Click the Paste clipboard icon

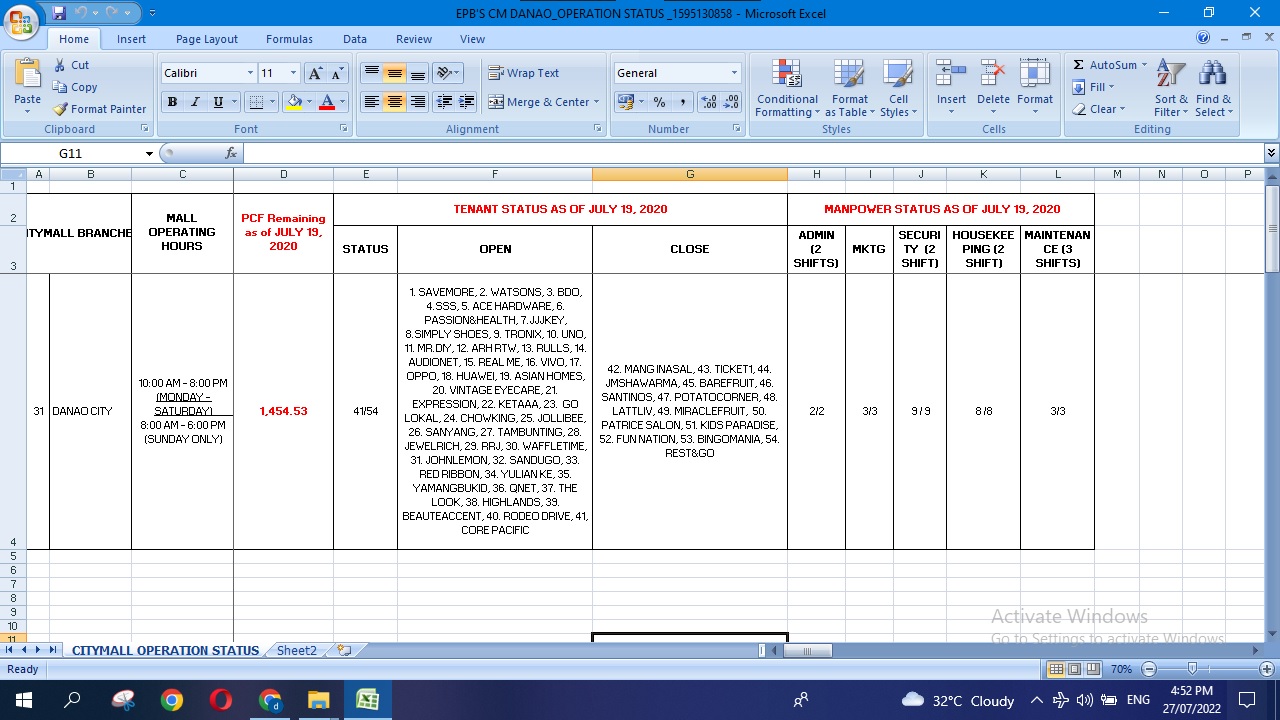27,74
